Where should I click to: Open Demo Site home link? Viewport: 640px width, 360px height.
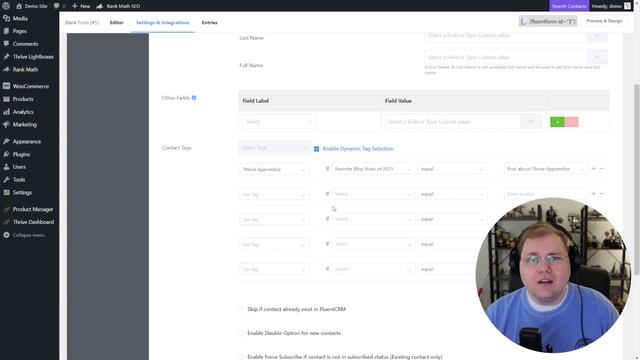pos(31,6)
